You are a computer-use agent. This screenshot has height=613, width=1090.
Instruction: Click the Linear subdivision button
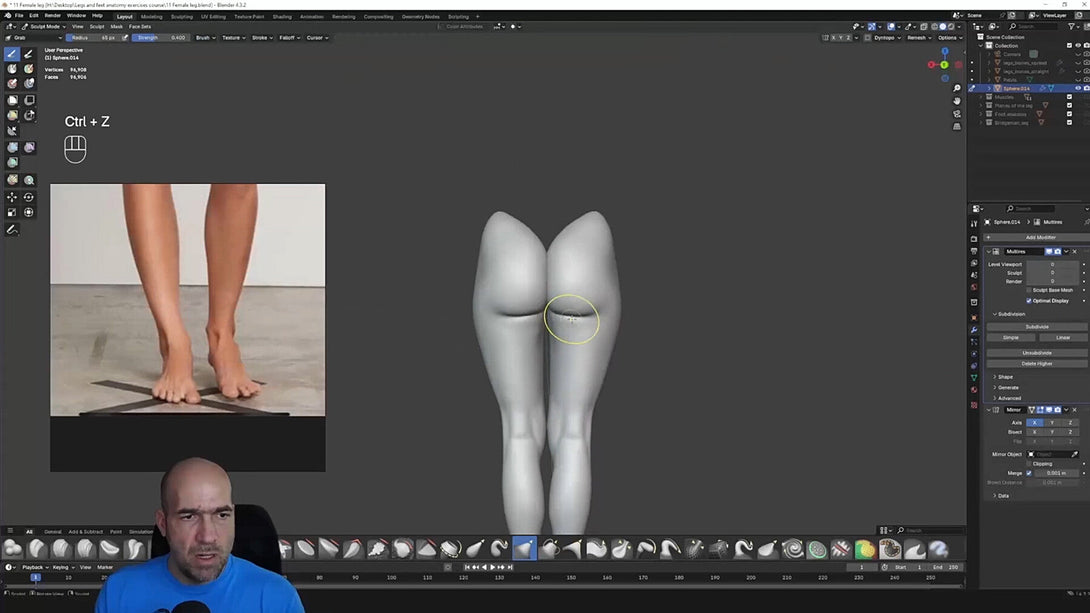(1063, 337)
